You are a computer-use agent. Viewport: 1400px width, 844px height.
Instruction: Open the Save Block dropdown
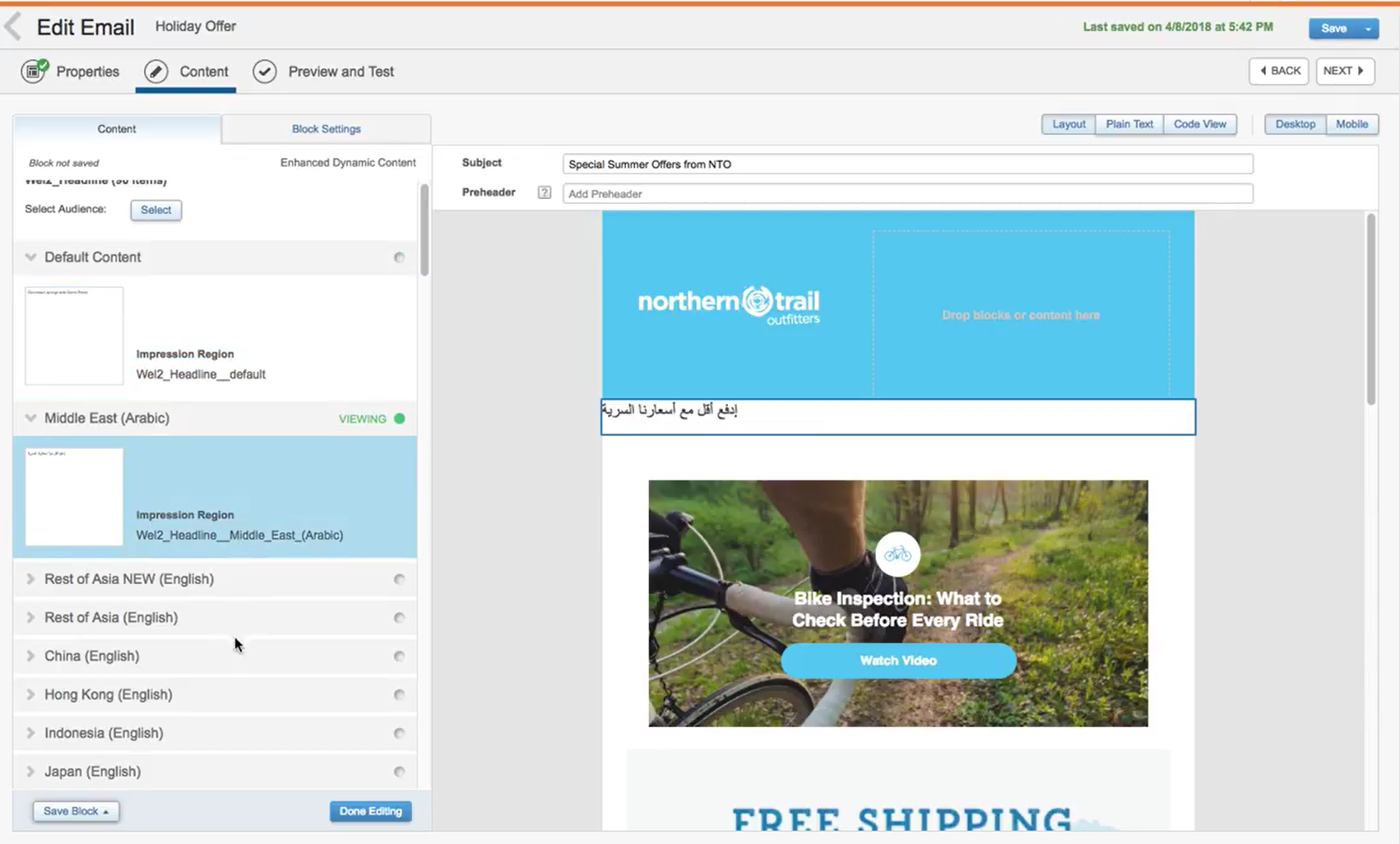[x=76, y=811]
